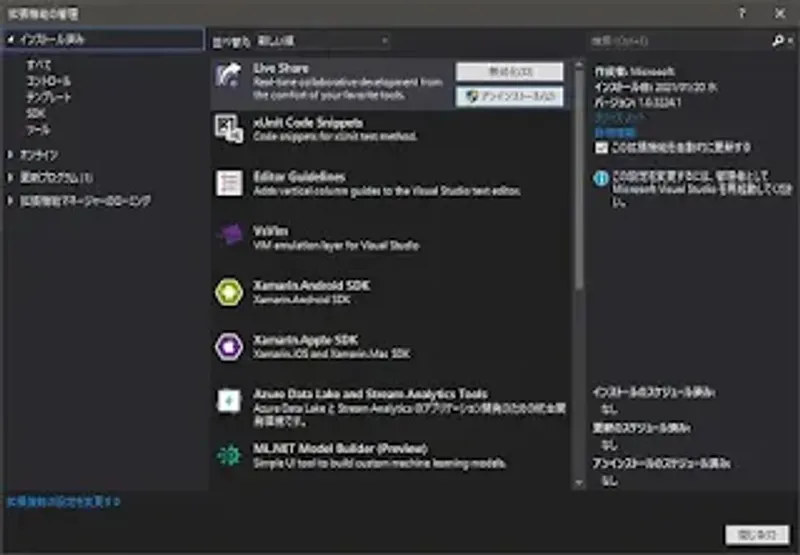Select the Editor Guidelines extension icon
Viewport: 800px width, 555px height.
(230, 183)
